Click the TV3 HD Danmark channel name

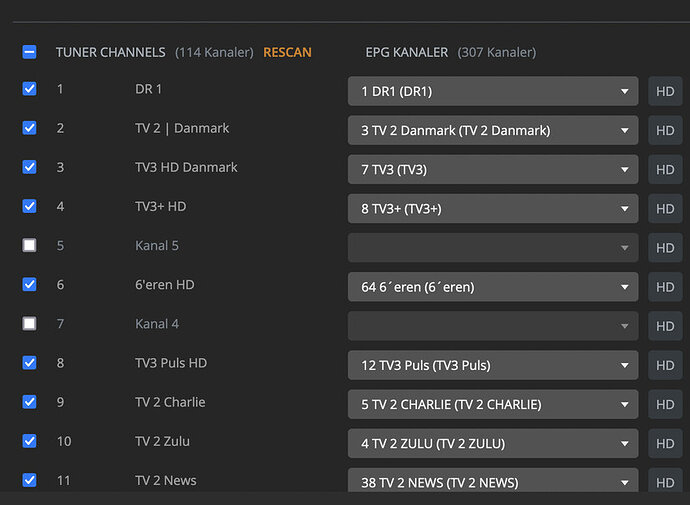186,167
